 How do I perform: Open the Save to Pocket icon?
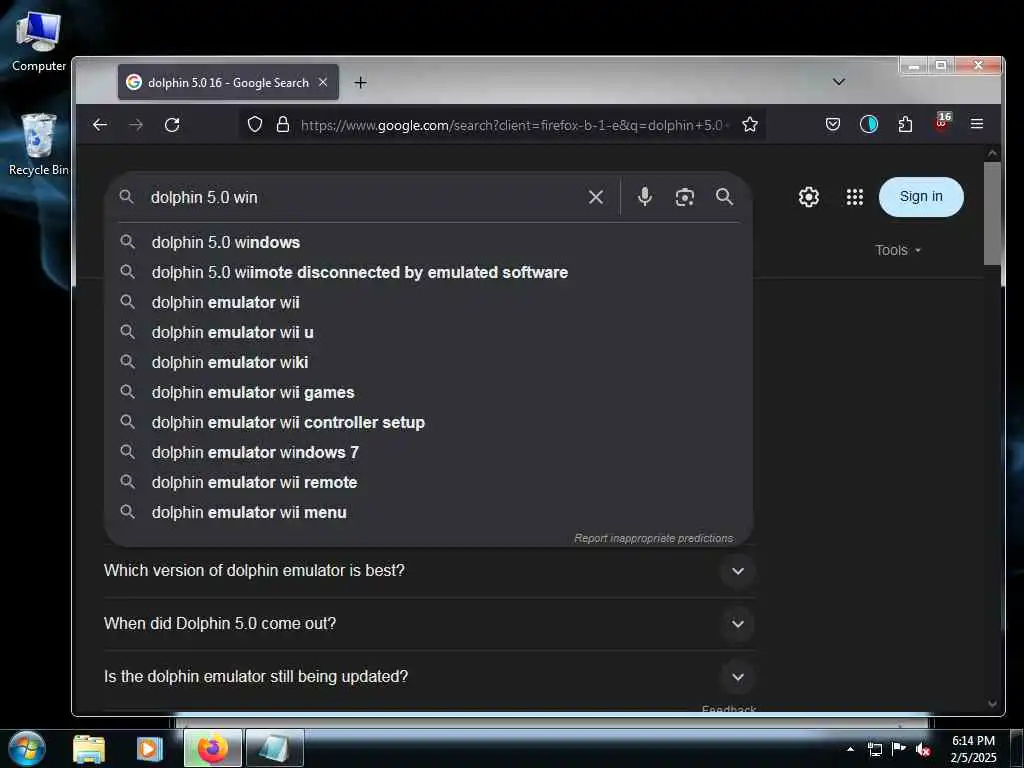pyautogui.click(x=833, y=124)
